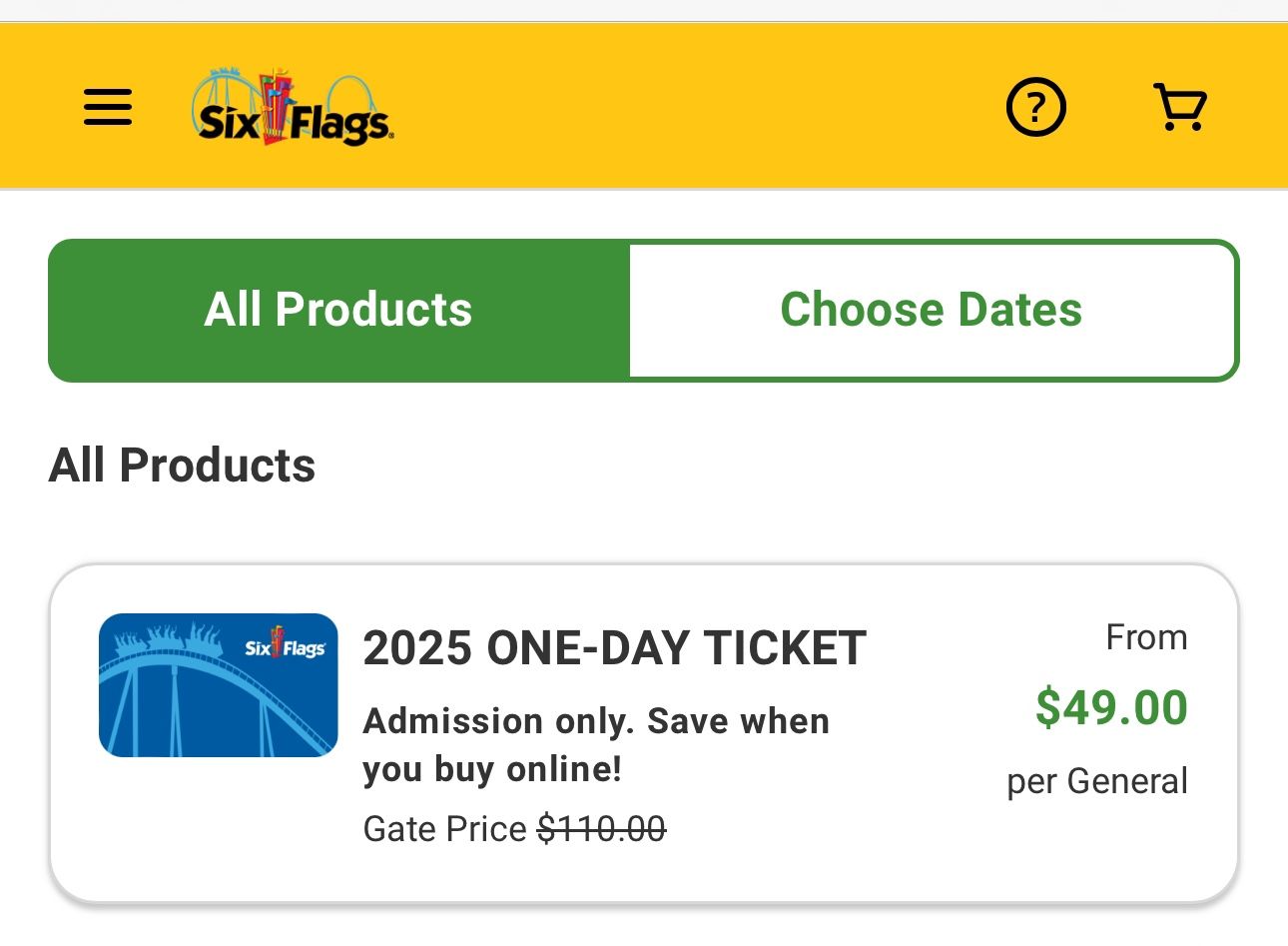1288x946 pixels.
Task: Open the hamburger navigation menu
Action: click(108, 107)
